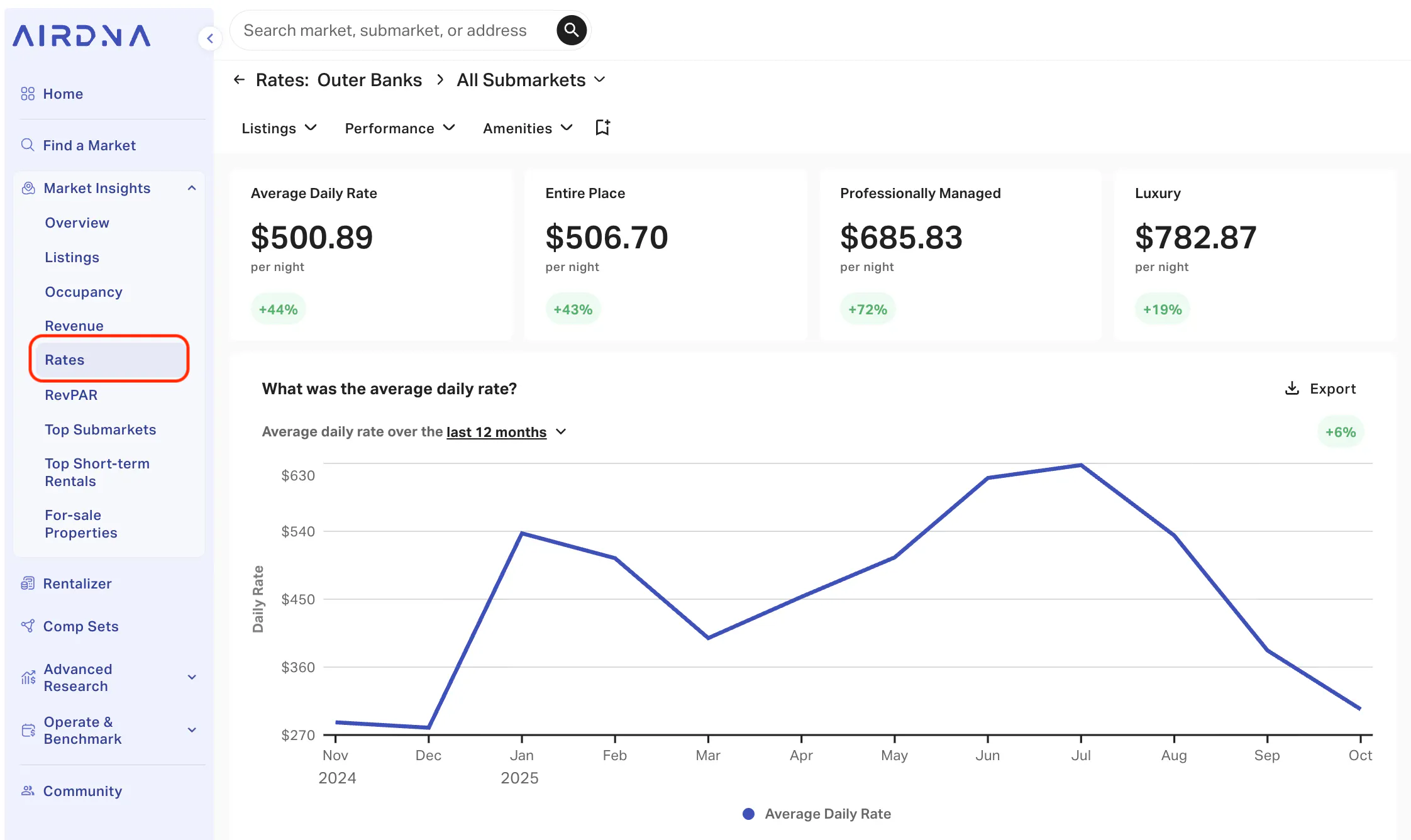Viewport: 1411px width, 840px height.
Task: Click the back arrow beside Rates
Action: (239, 79)
